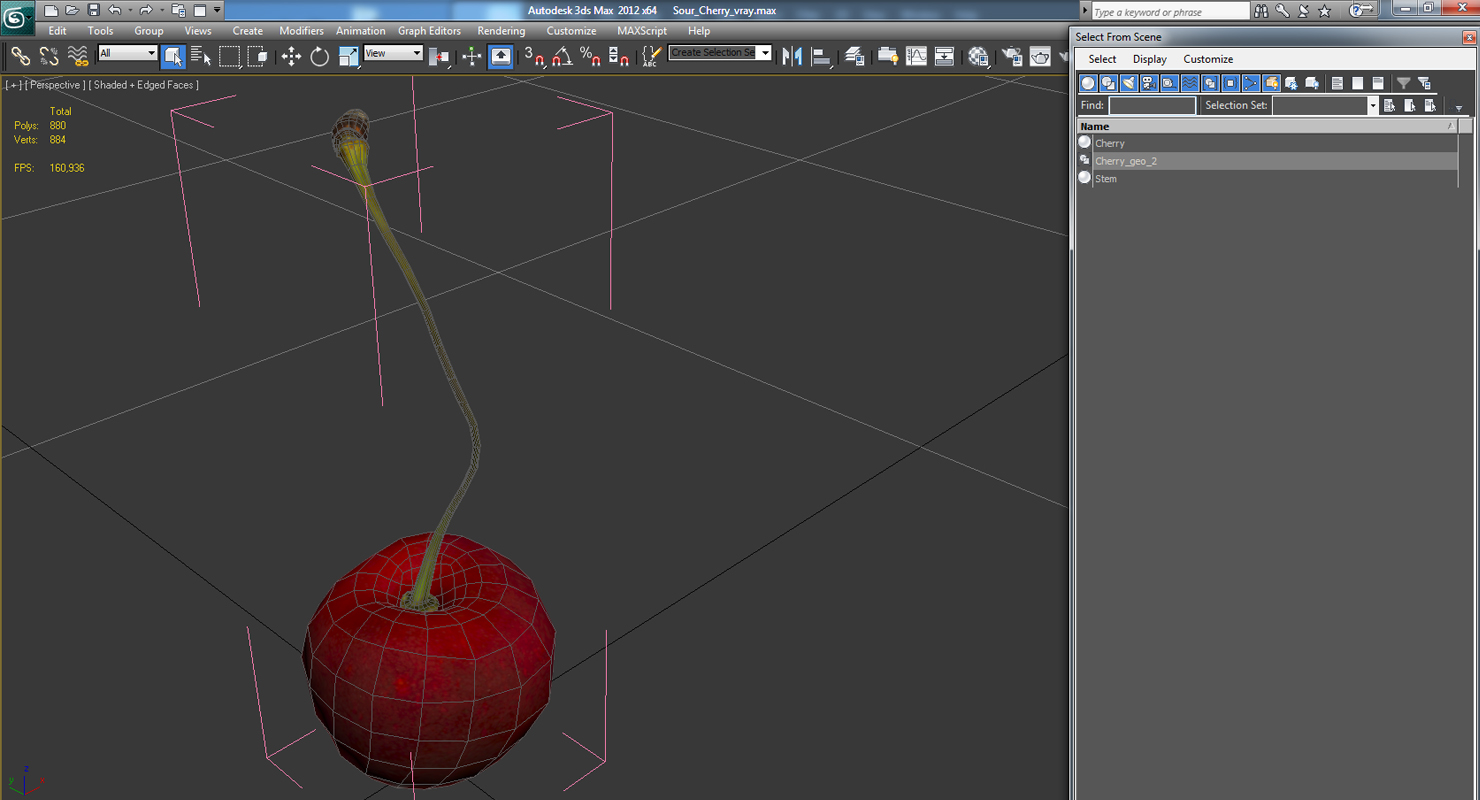
Task: Open Customize menu in Select From Scene
Action: [x=1208, y=59]
